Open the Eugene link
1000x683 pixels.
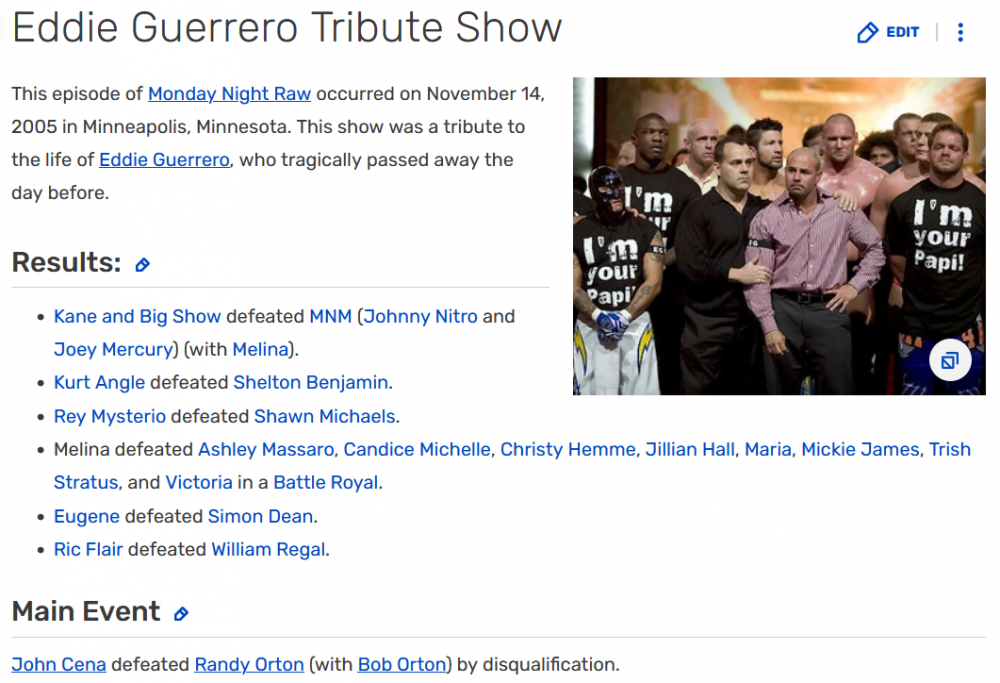87,517
